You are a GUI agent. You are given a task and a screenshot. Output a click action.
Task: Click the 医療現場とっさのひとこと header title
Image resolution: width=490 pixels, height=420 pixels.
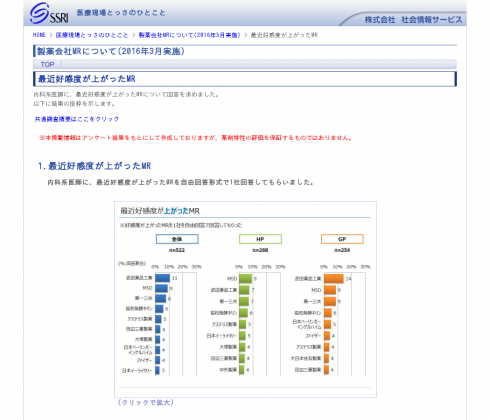(x=121, y=13)
